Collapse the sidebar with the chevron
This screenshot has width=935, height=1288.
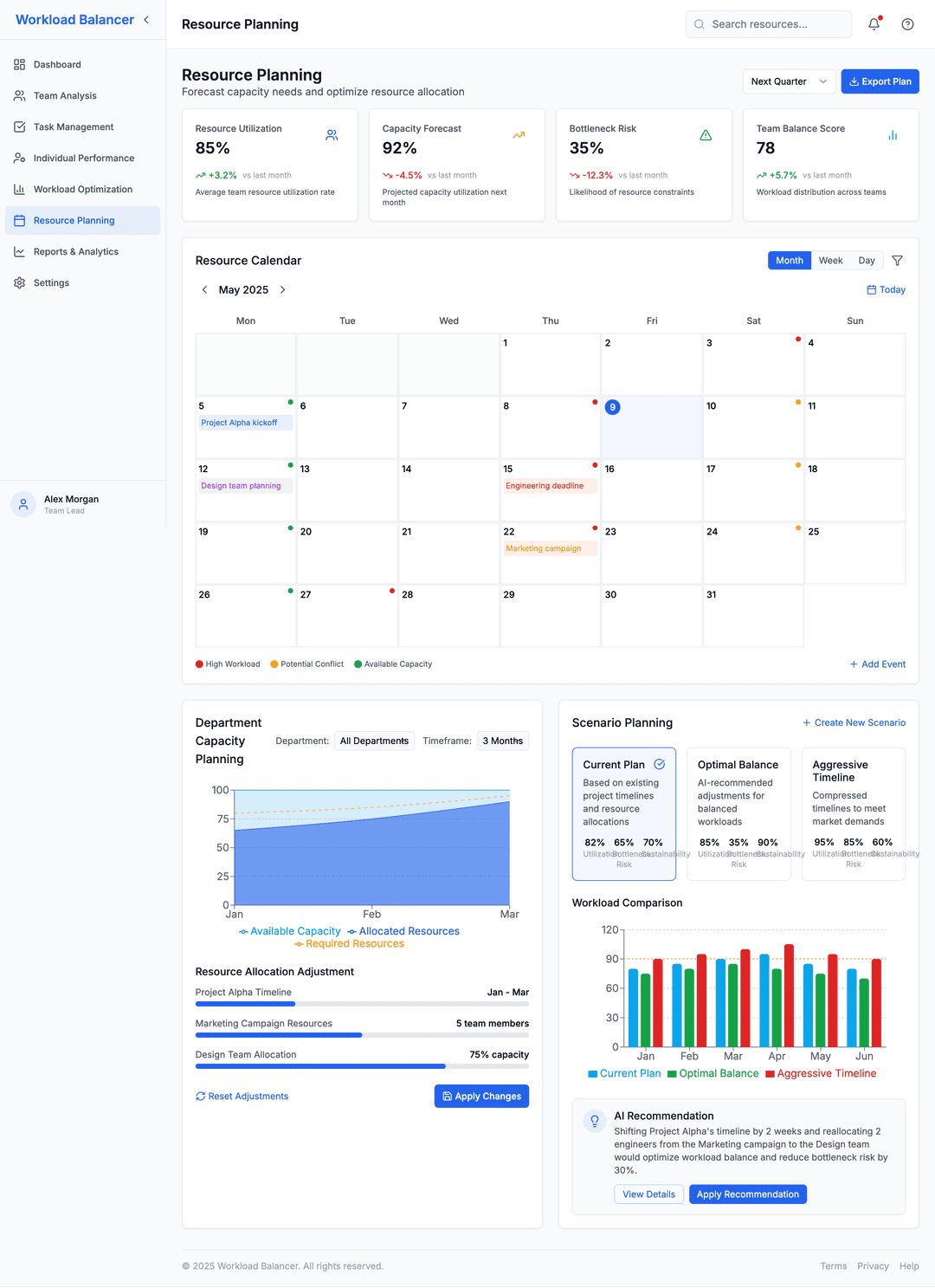[x=145, y=19]
